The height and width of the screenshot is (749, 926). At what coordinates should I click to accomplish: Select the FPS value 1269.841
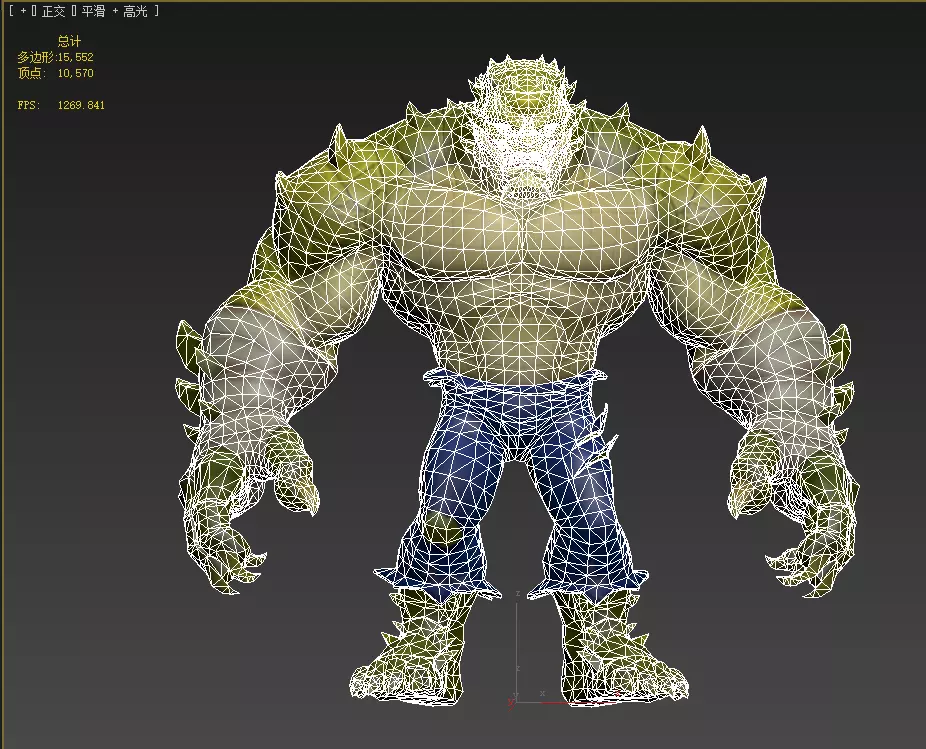tap(81, 105)
